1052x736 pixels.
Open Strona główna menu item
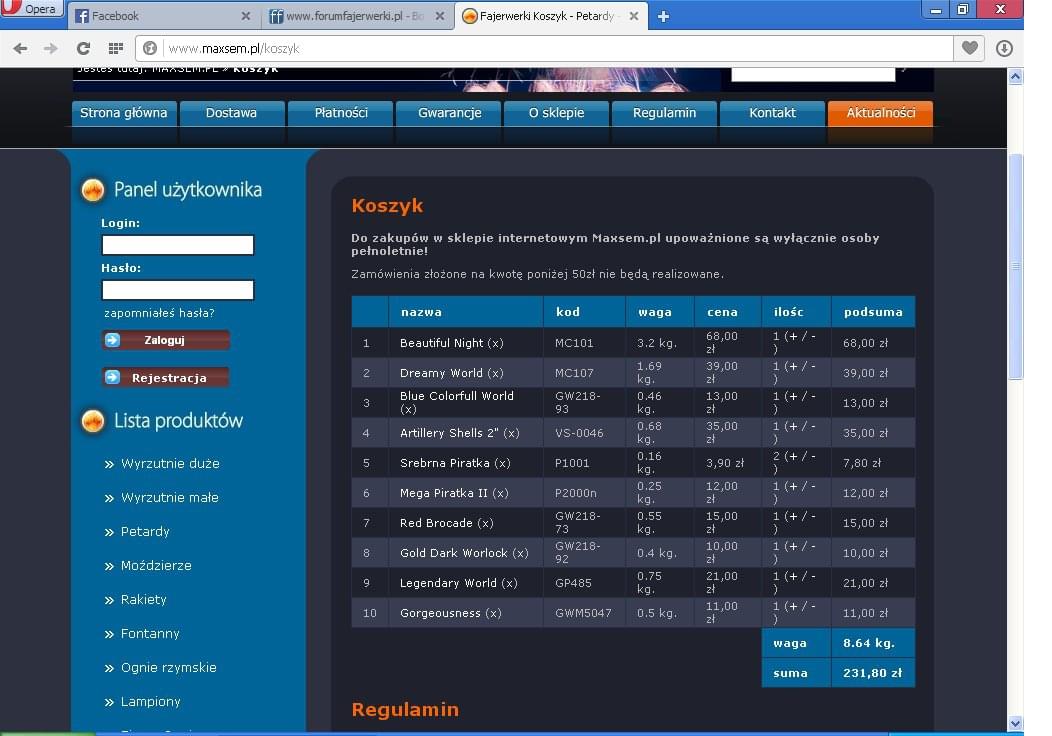click(123, 113)
